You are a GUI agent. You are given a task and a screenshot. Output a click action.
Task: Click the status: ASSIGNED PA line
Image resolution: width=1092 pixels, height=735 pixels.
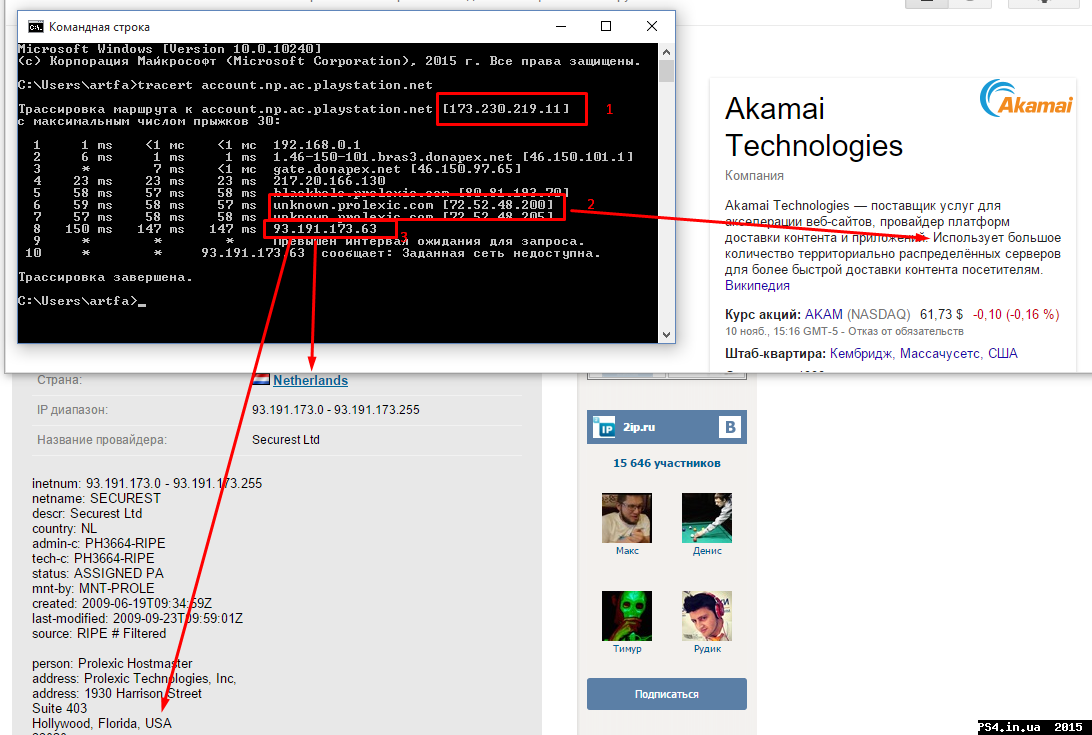point(98,573)
